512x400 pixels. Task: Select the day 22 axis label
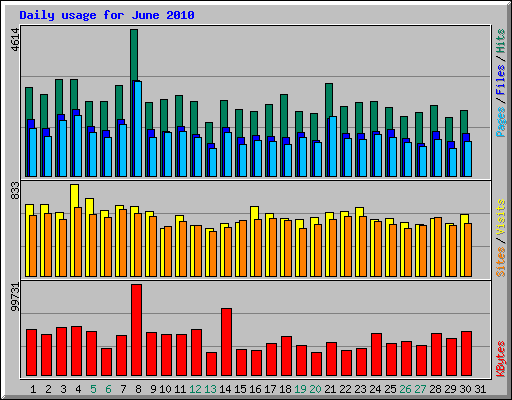tap(345, 389)
